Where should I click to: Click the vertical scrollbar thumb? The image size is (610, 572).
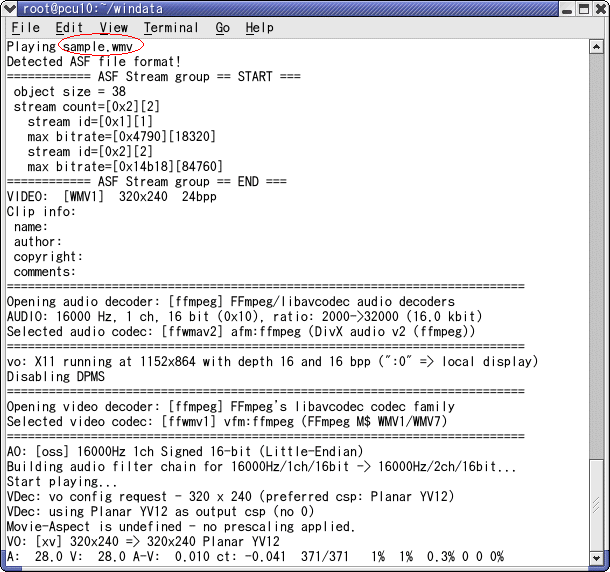pyautogui.click(x=596, y=505)
